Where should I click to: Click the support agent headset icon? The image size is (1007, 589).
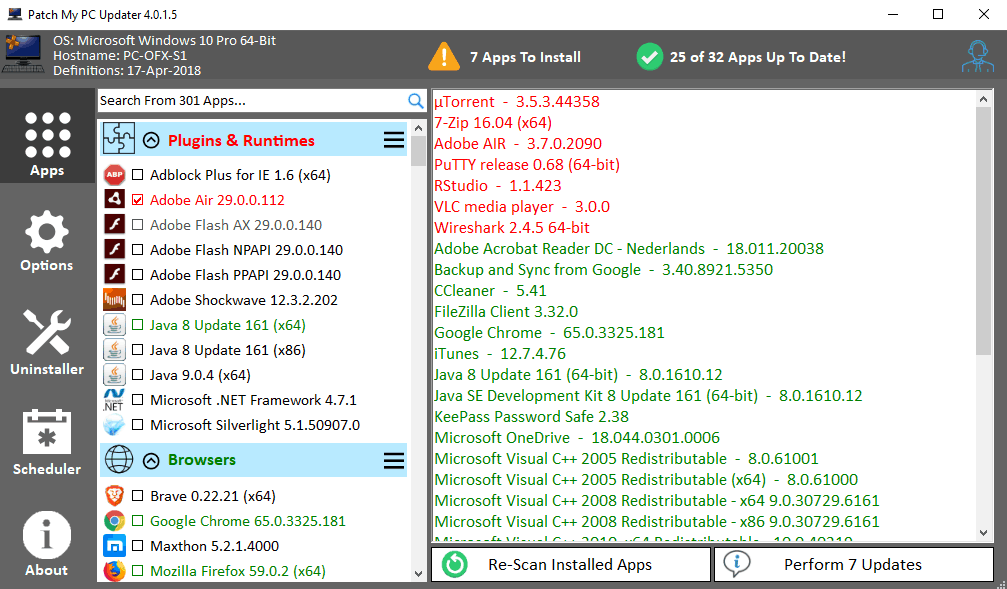click(977, 56)
